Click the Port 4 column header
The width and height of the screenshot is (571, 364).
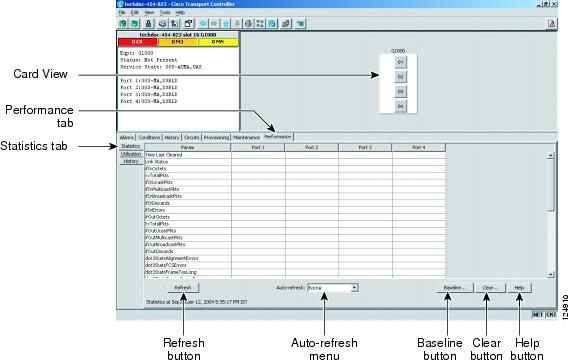[x=419, y=147]
